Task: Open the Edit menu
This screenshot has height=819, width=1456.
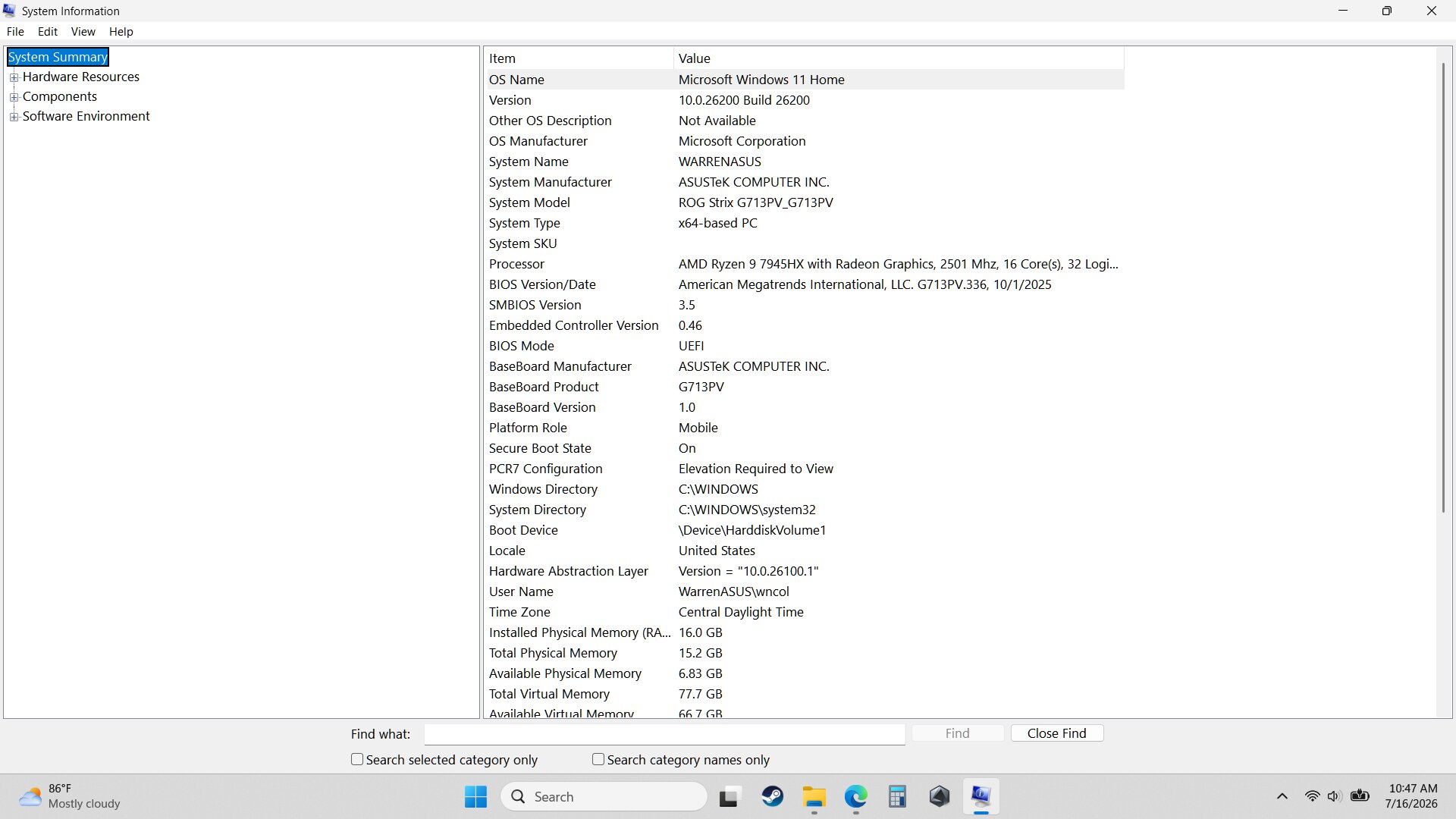Action: [x=48, y=32]
